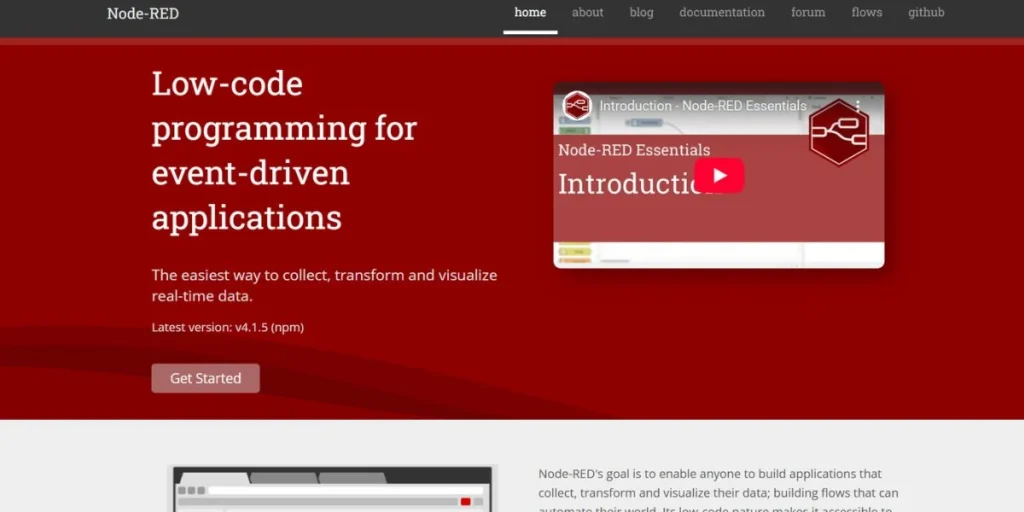Click the "Node-RED's goal" paragraph

pyautogui.click(x=718, y=492)
